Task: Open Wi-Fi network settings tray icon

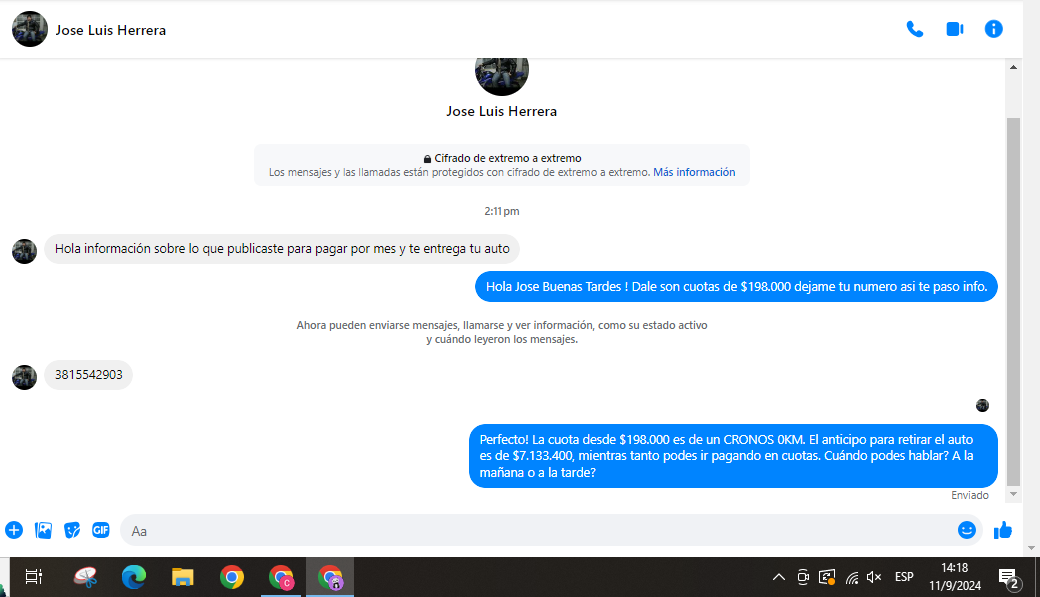Action: point(852,578)
